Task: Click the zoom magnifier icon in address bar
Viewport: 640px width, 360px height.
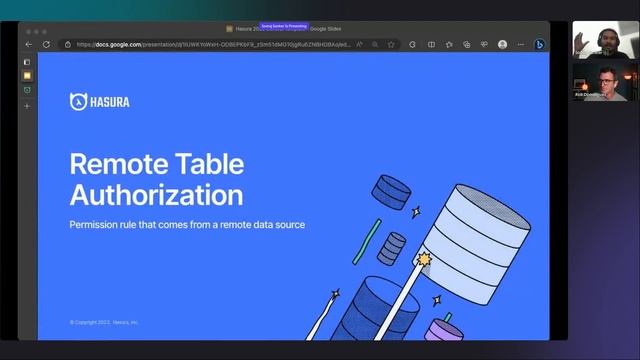Action: point(375,44)
